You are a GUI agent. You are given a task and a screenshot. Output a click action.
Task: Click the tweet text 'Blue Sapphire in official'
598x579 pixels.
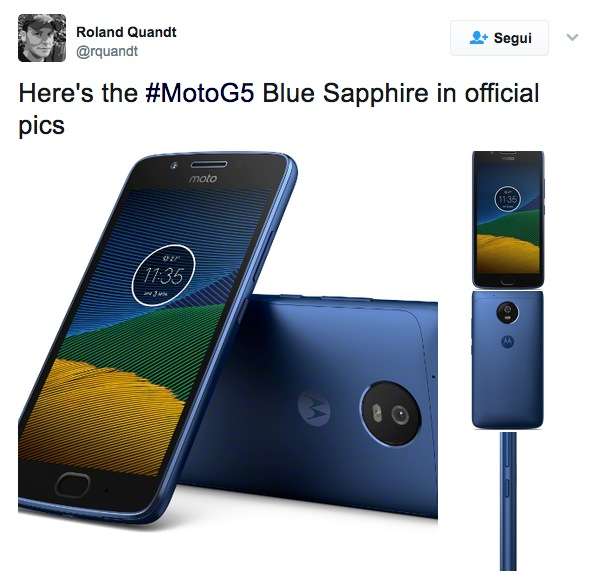point(401,93)
